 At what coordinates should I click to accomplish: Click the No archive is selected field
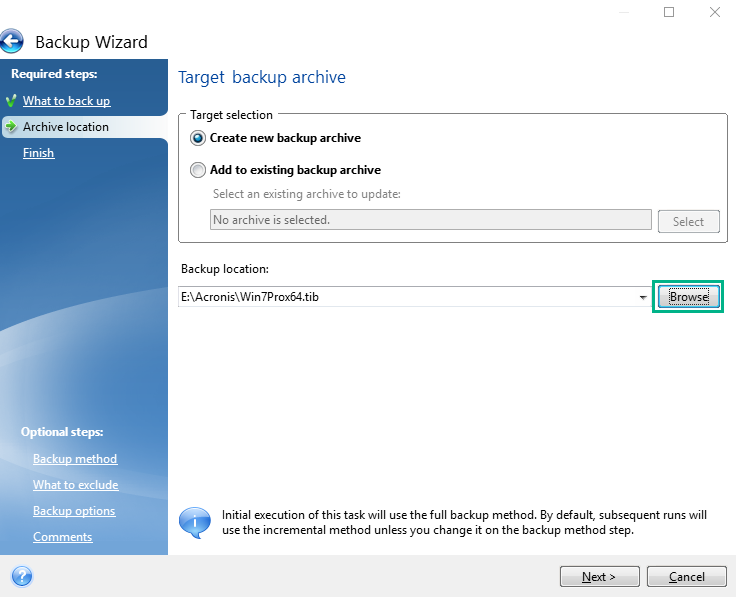click(x=431, y=220)
